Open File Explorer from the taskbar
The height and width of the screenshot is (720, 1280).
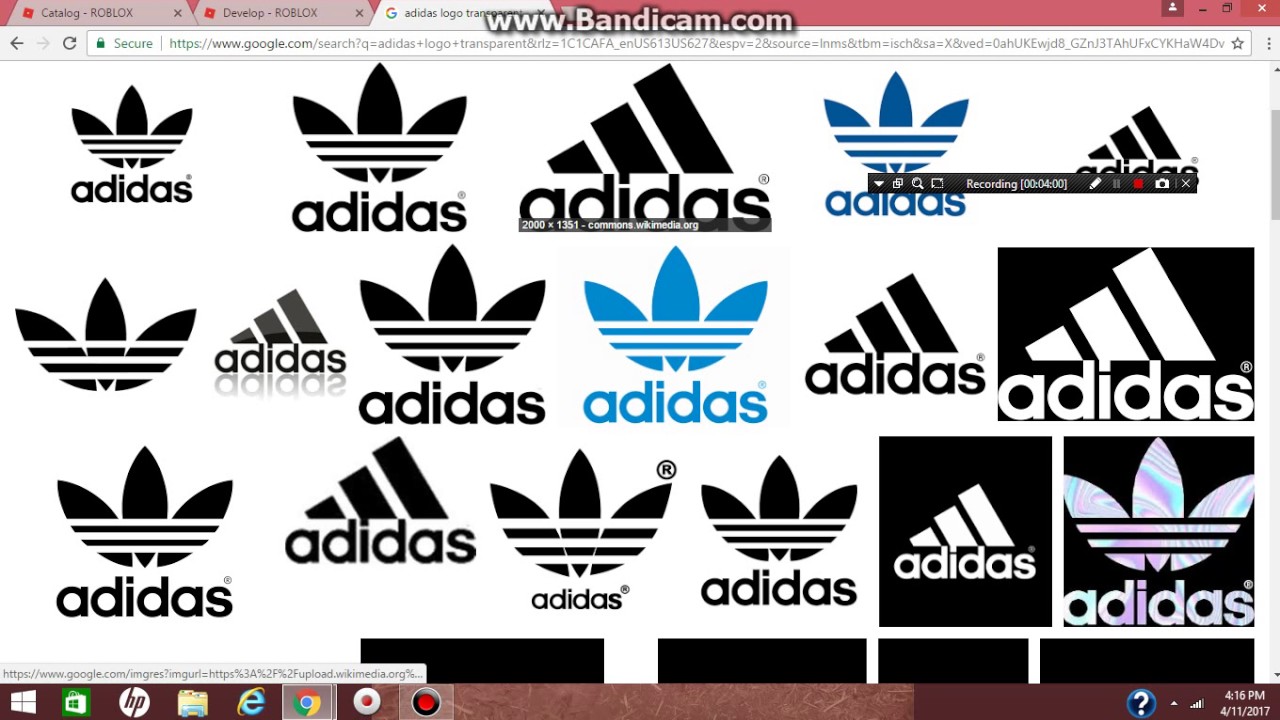[x=192, y=702]
